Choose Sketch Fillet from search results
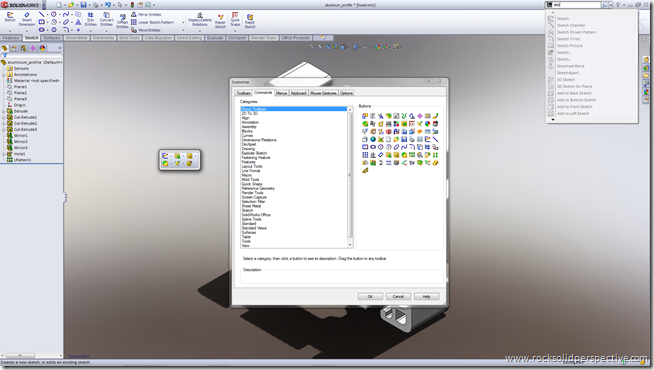The width and height of the screenshot is (654, 370). click(568, 39)
